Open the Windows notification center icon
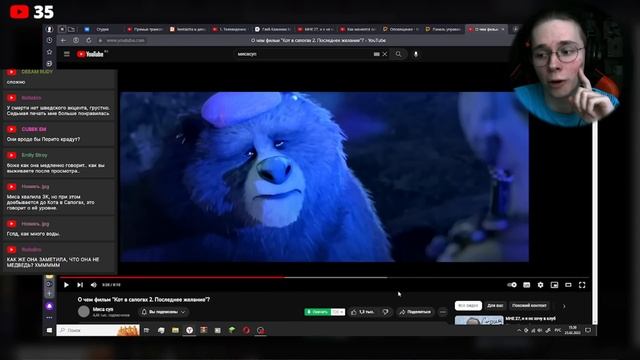640x360 pixels. [x=588, y=330]
